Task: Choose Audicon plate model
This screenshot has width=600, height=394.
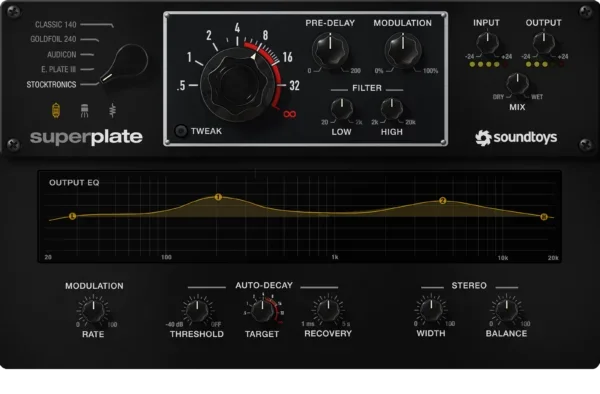Action: (62, 55)
